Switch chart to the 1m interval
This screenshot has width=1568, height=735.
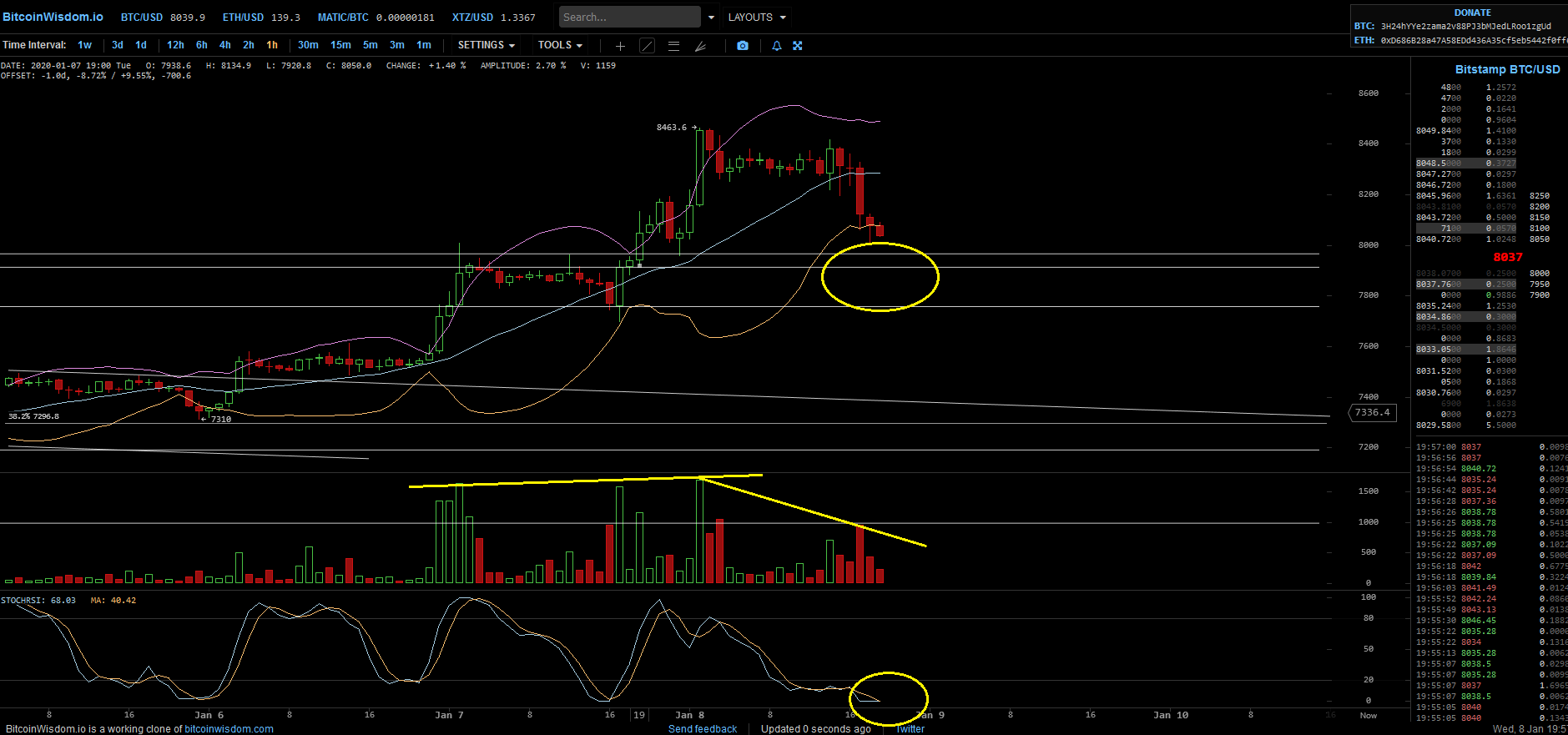[x=424, y=45]
